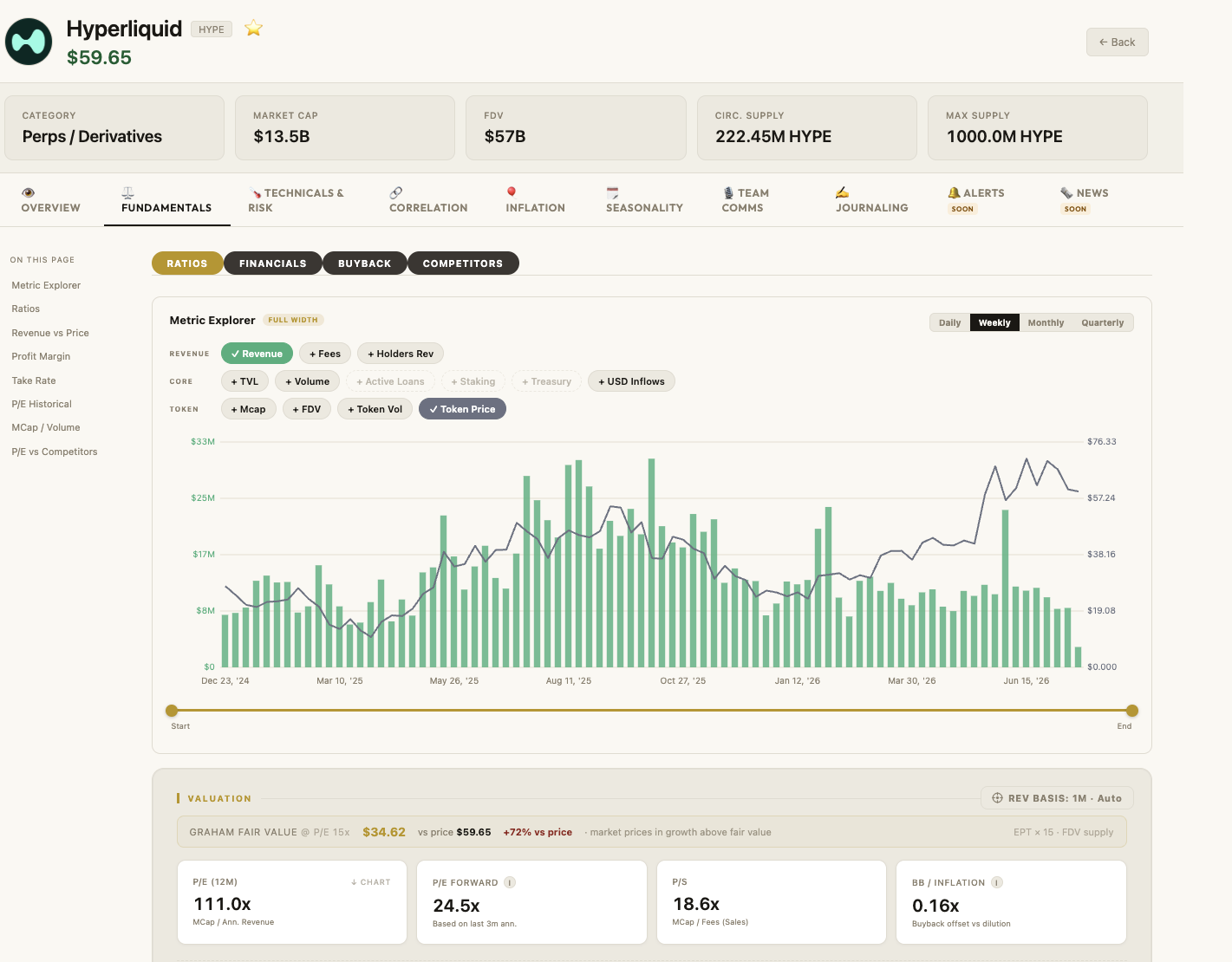Add Holders Rev to the chart
Image resolution: width=1232 pixels, height=962 pixels.
[x=401, y=354]
